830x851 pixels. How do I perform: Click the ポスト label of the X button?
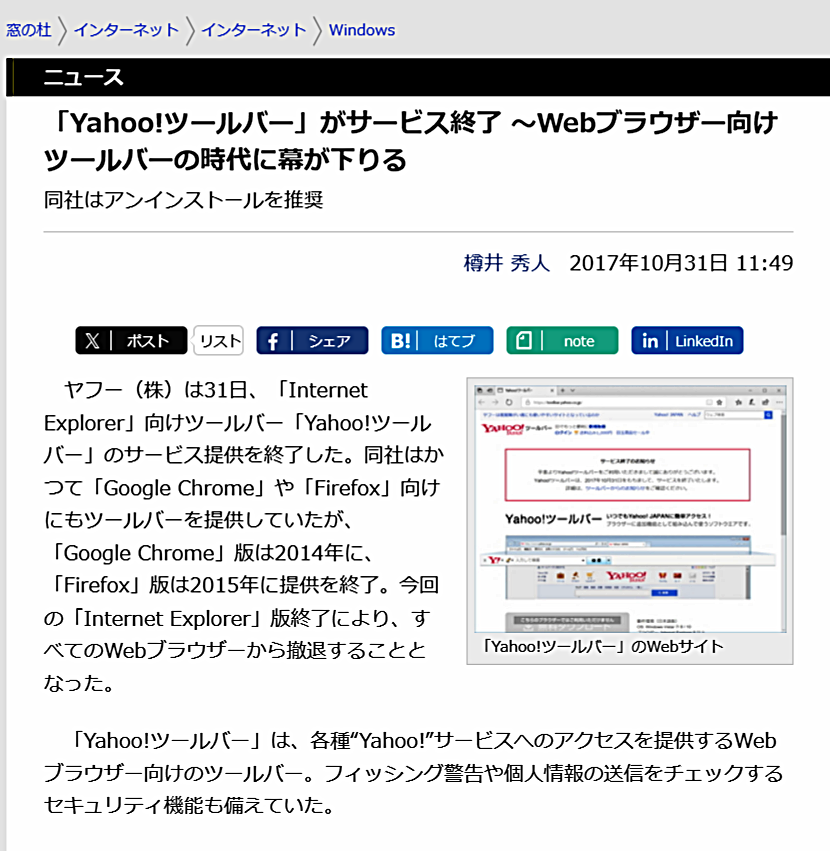tap(149, 341)
